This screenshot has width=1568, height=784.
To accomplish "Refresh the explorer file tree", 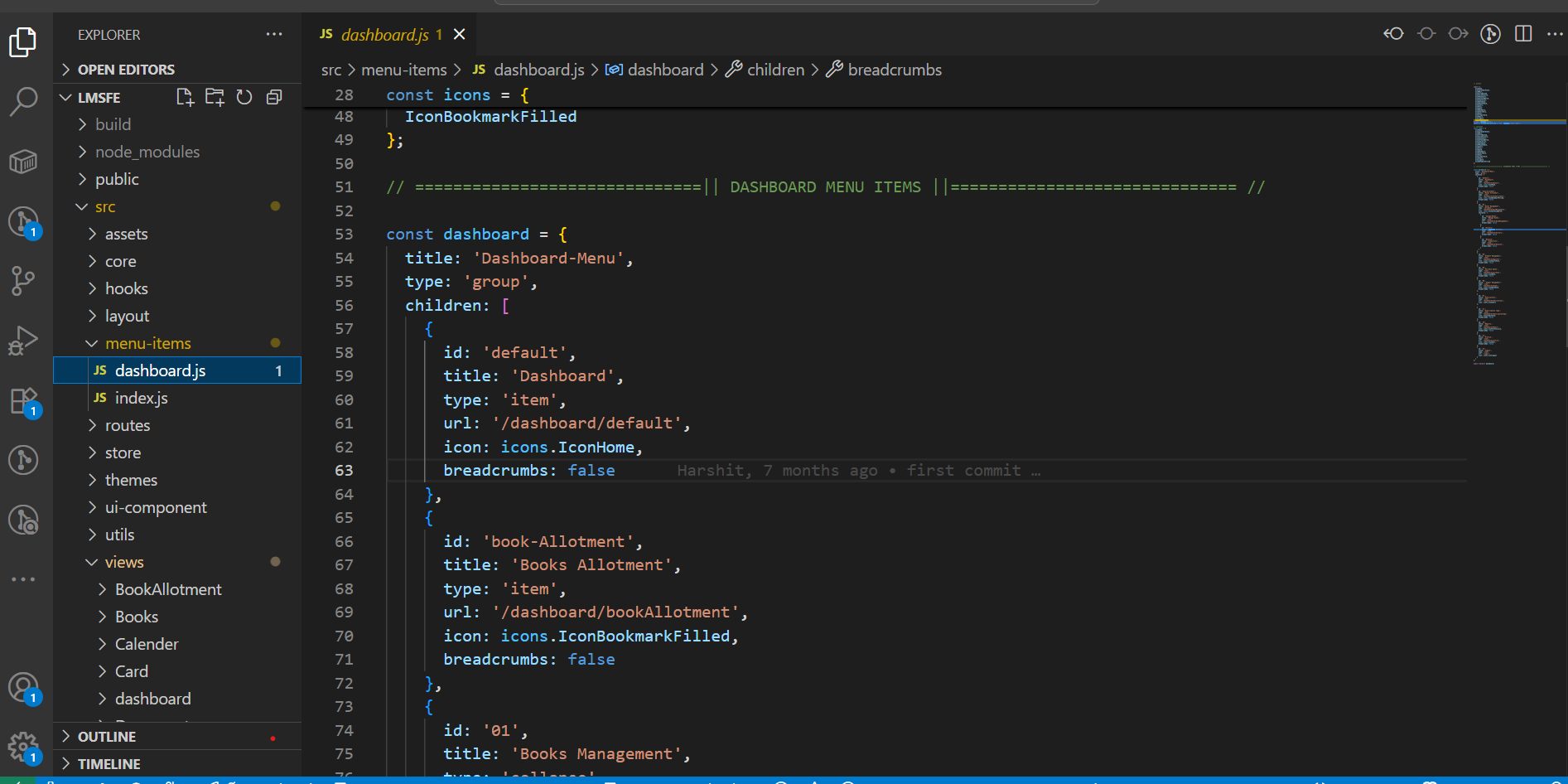I will pyautogui.click(x=244, y=98).
